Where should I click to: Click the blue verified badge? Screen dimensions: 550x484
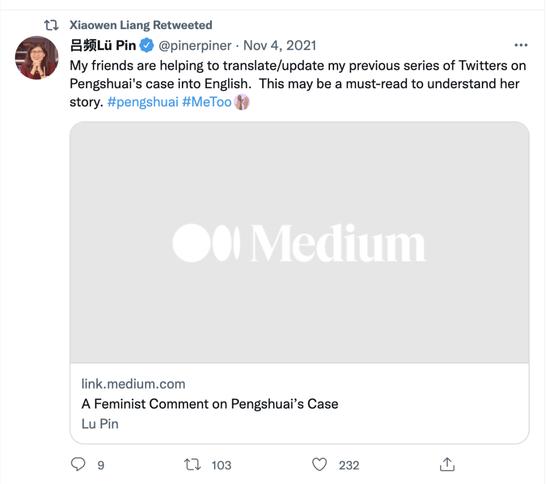click(x=147, y=46)
